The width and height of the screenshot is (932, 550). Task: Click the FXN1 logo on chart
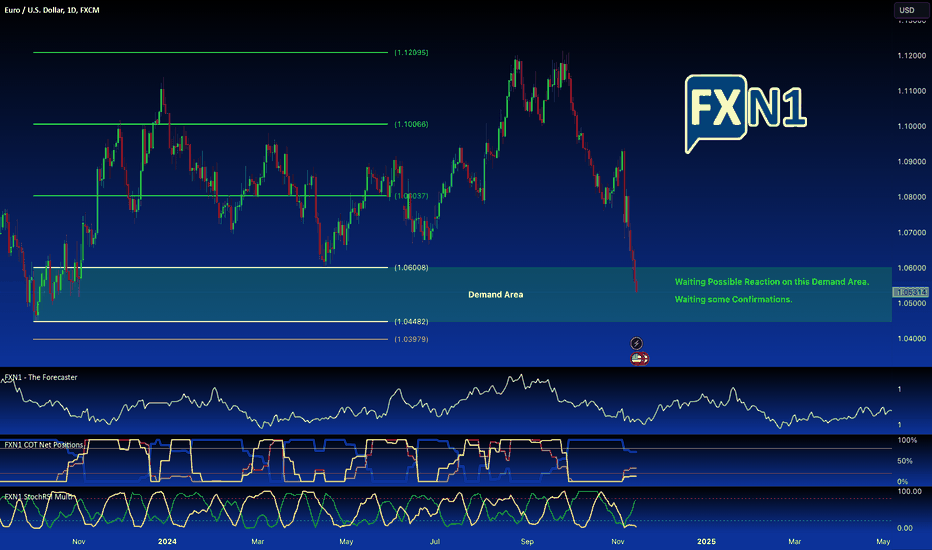coord(745,112)
